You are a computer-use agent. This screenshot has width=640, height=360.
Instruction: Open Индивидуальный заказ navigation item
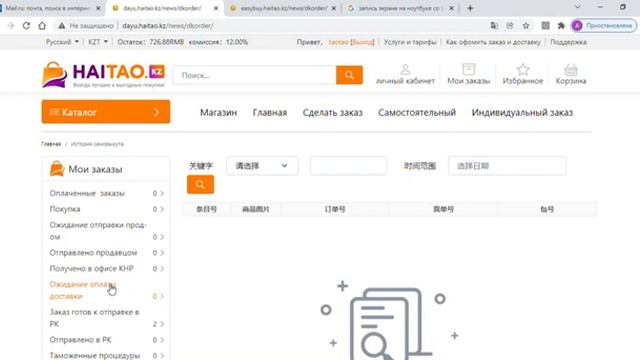(522, 113)
